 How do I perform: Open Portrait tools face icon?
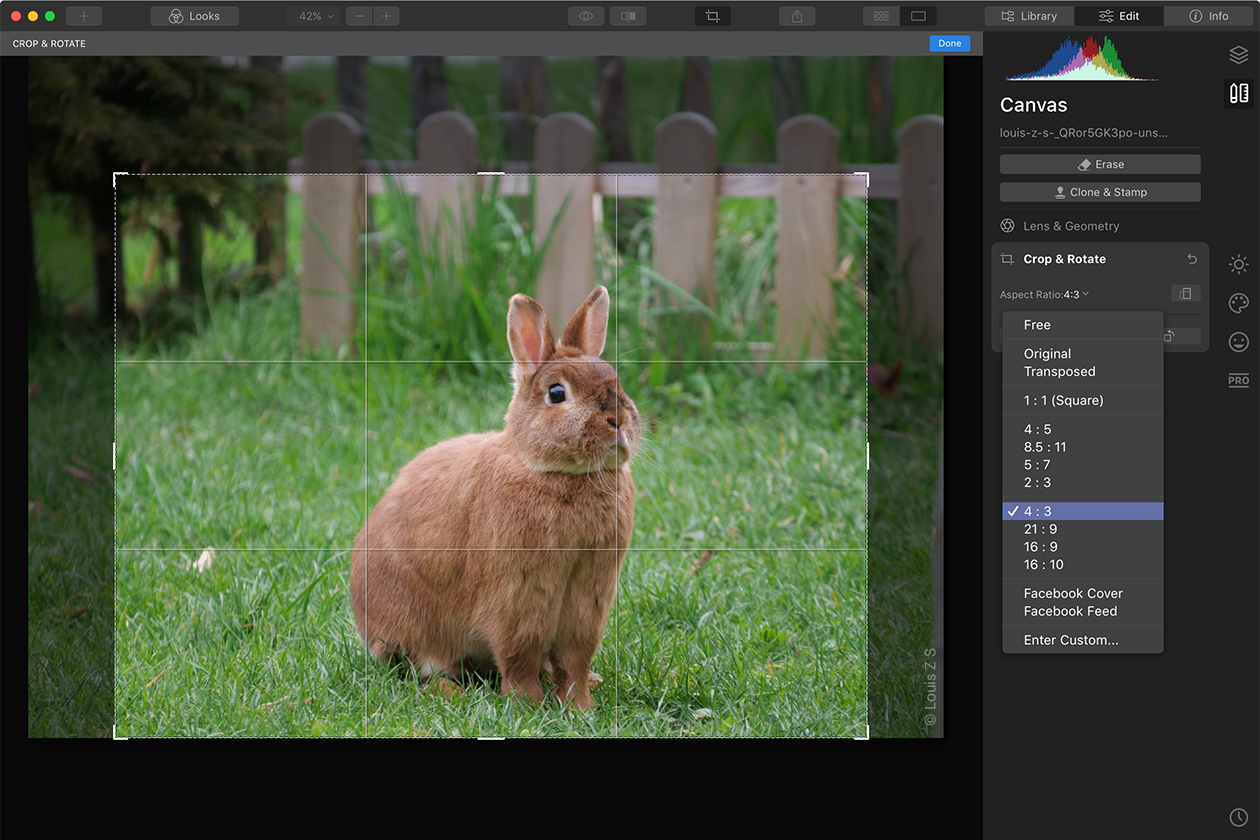coord(1238,342)
